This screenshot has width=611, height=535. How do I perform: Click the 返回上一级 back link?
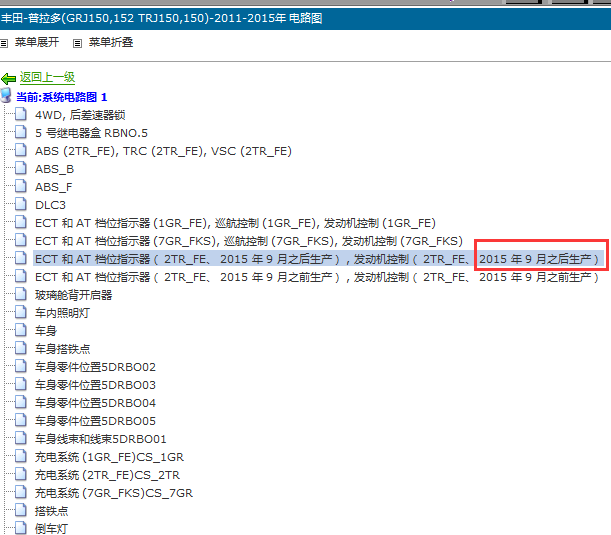pyautogui.click(x=47, y=77)
